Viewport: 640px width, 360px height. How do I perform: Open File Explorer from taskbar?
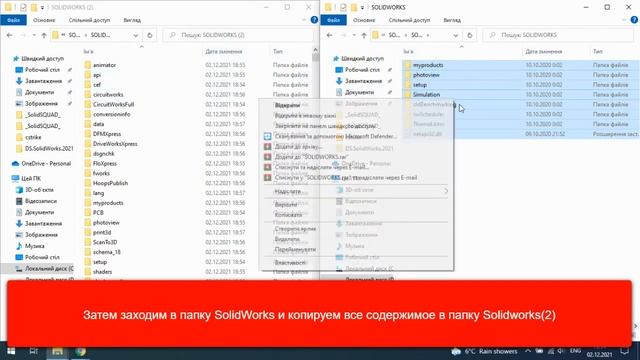pyautogui.click(x=57, y=351)
